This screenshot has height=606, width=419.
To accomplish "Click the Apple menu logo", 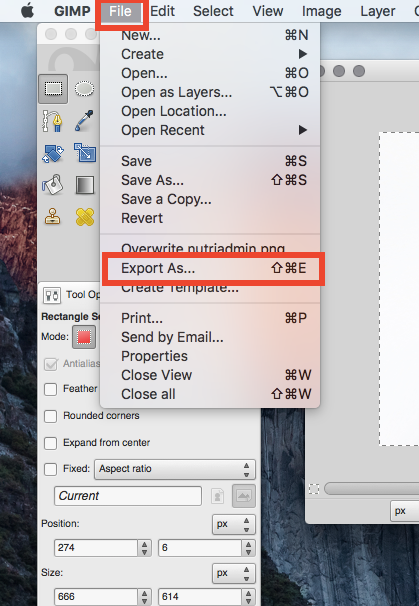I will pos(27,11).
